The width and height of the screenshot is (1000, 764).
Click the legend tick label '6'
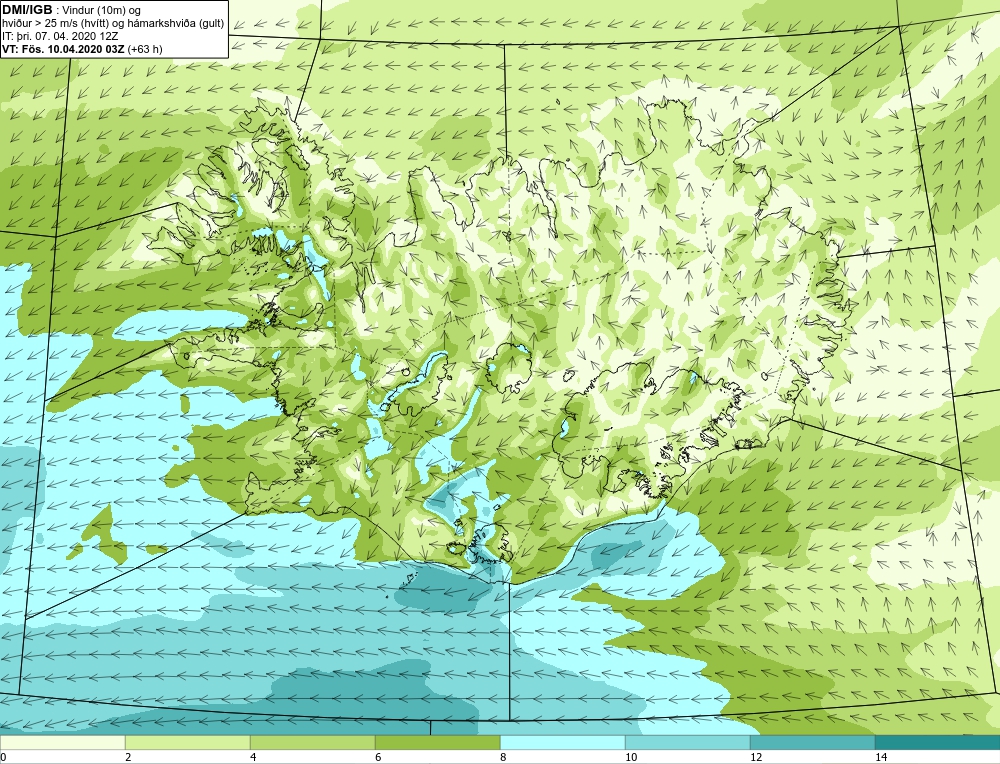point(378,757)
